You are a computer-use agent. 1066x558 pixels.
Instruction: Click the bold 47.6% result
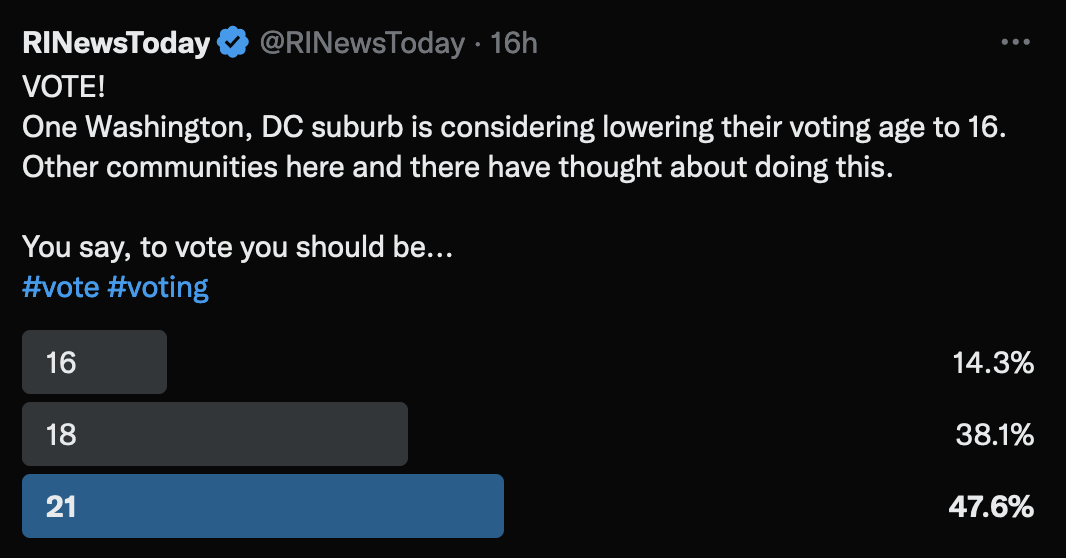pyautogui.click(x=991, y=506)
